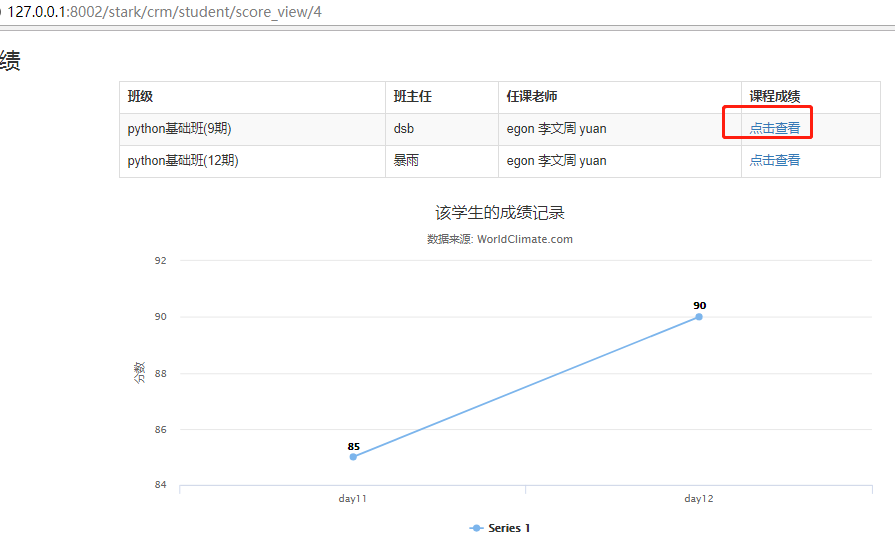Click the day12 data point marker

tap(699, 317)
